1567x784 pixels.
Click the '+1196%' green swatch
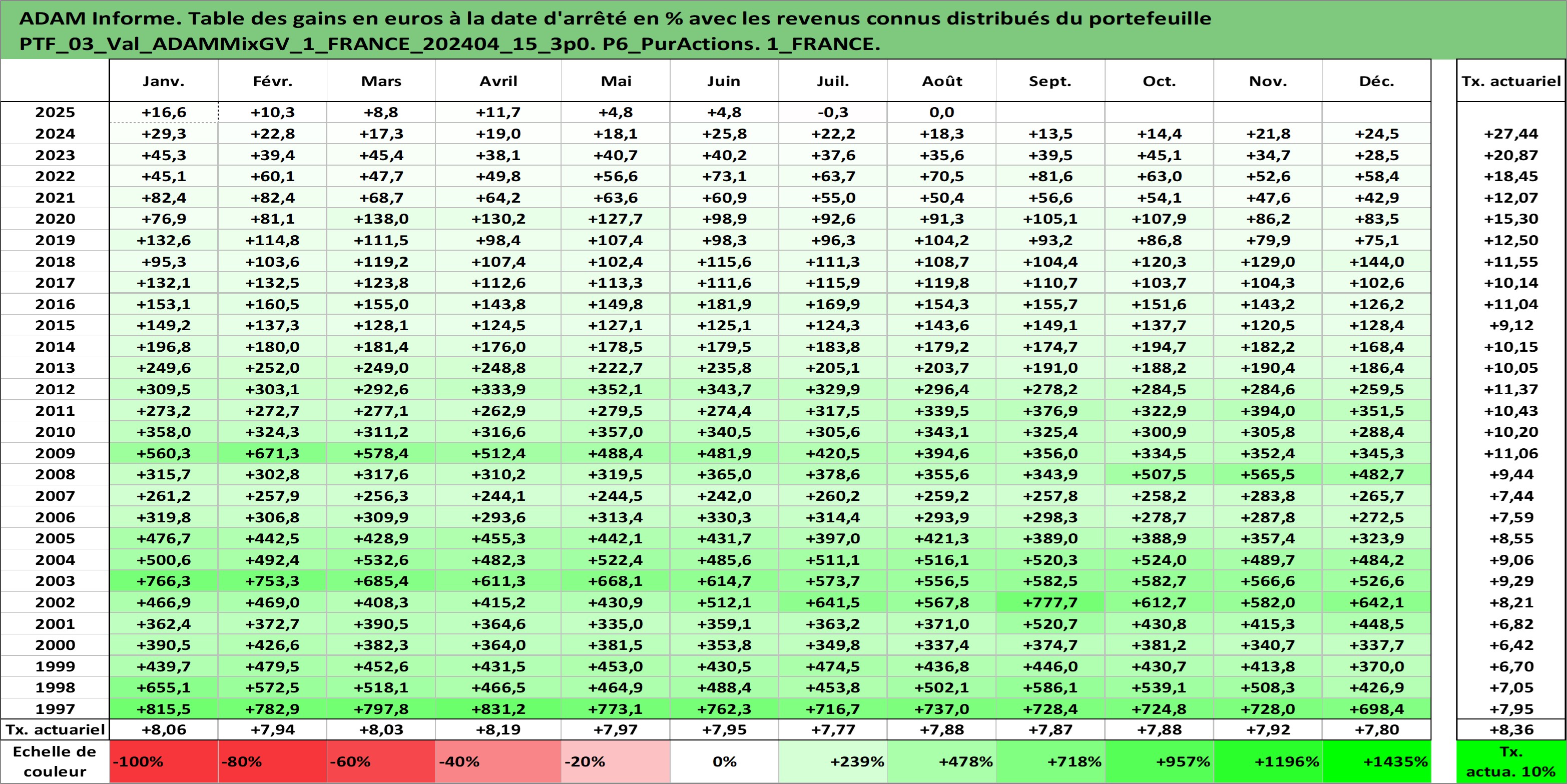point(1268,761)
